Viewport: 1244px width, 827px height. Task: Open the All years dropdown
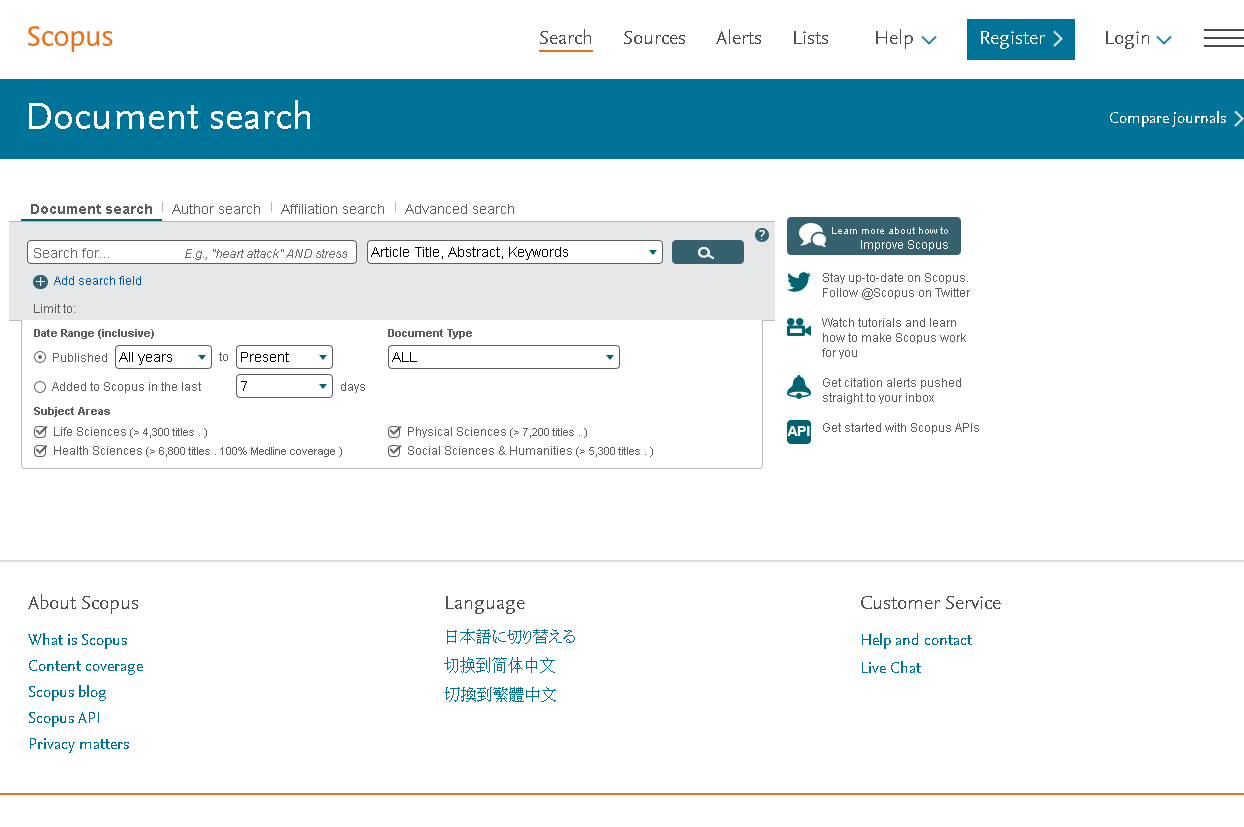click(x=163, y=357)
